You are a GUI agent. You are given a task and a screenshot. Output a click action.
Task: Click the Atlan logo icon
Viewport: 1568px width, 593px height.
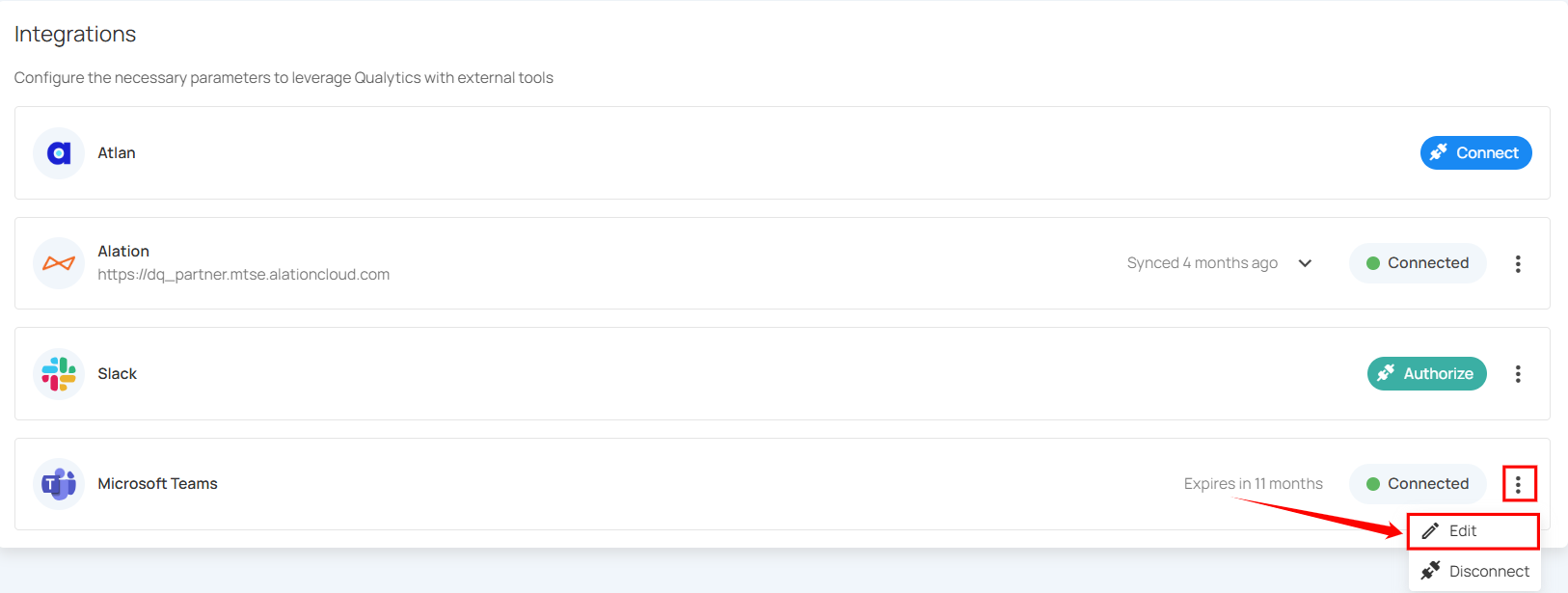pyautogui.click(x=59, y=153)
